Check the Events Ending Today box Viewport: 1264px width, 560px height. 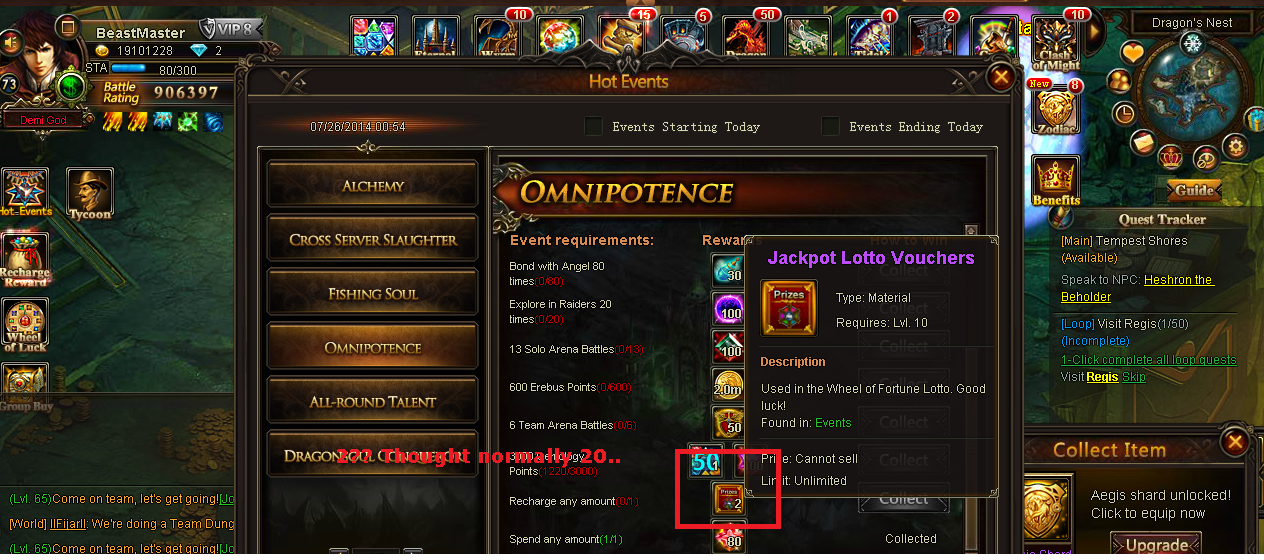[830, 126]
